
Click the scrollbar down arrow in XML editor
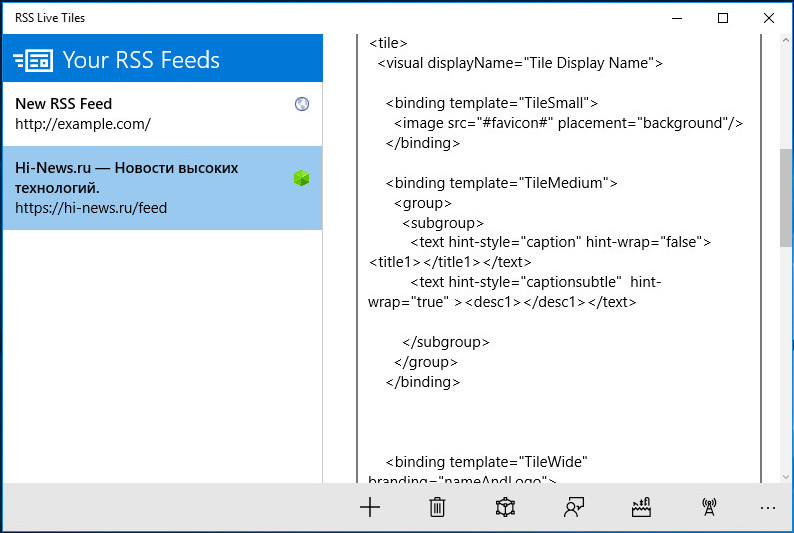pyautogui.click(x=785, y=476)
